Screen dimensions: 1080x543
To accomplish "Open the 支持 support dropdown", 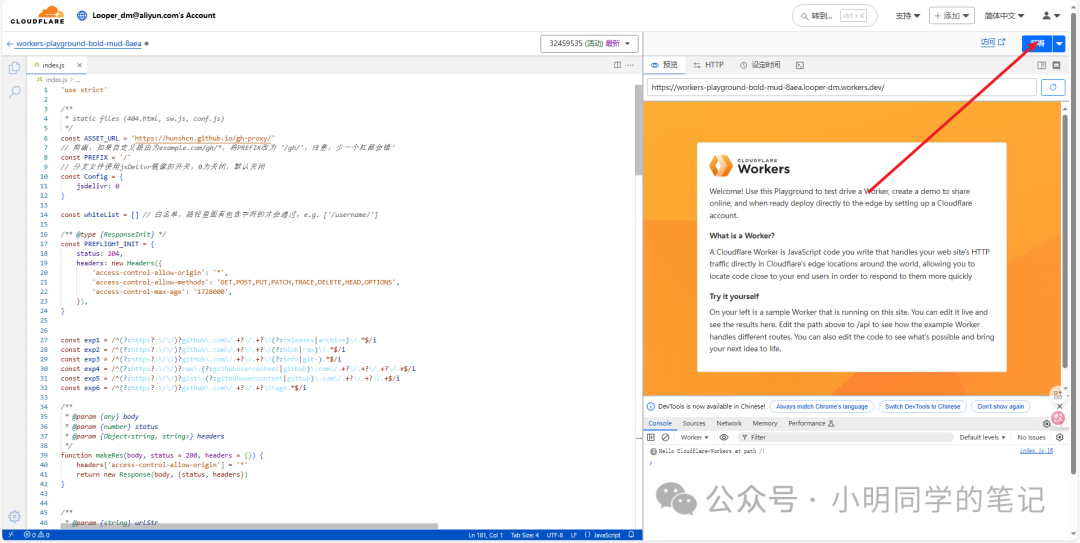I will coord(907,15).
